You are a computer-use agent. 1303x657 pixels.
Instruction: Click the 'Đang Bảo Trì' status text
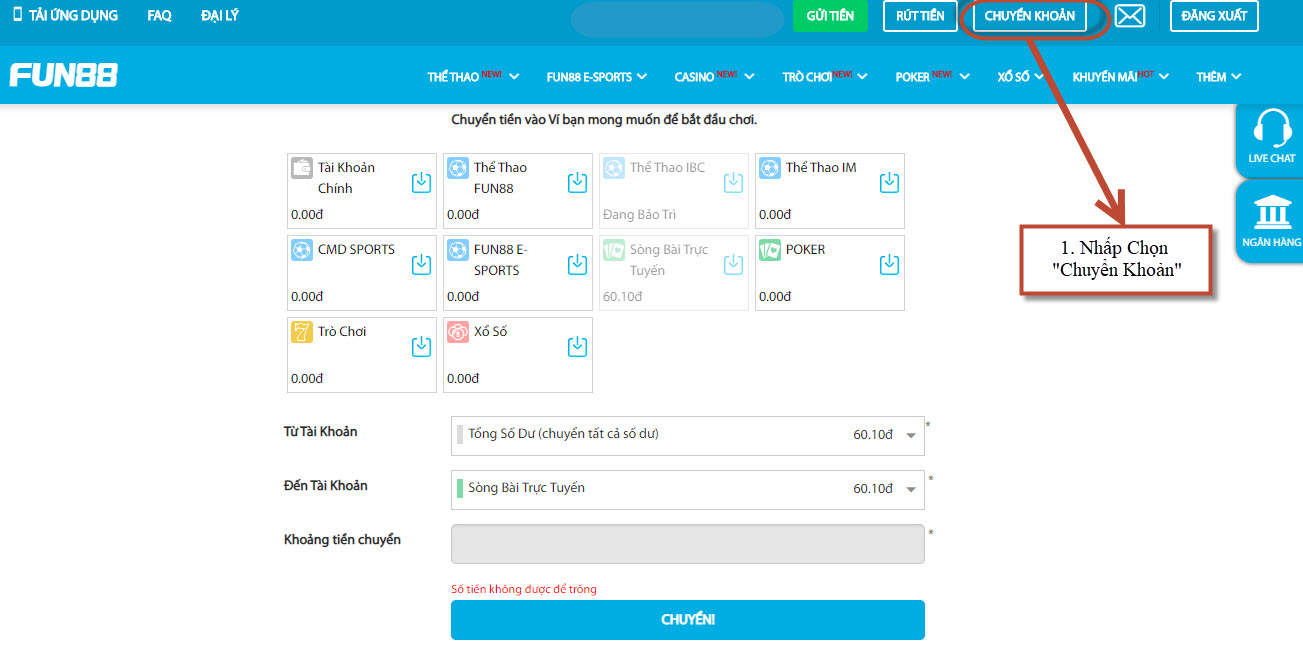640,215
